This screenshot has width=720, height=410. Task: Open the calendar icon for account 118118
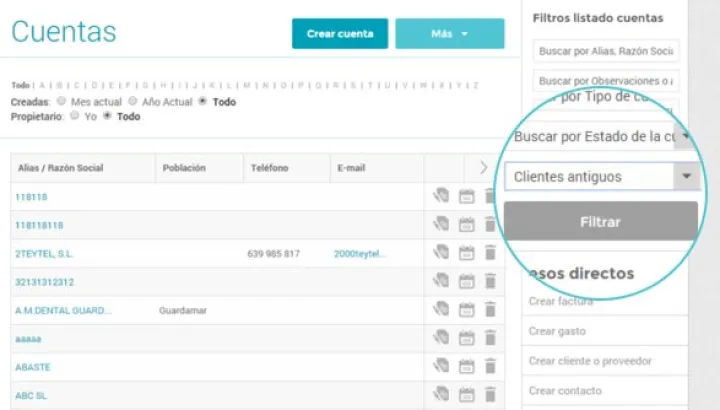(x=467, y=197)
